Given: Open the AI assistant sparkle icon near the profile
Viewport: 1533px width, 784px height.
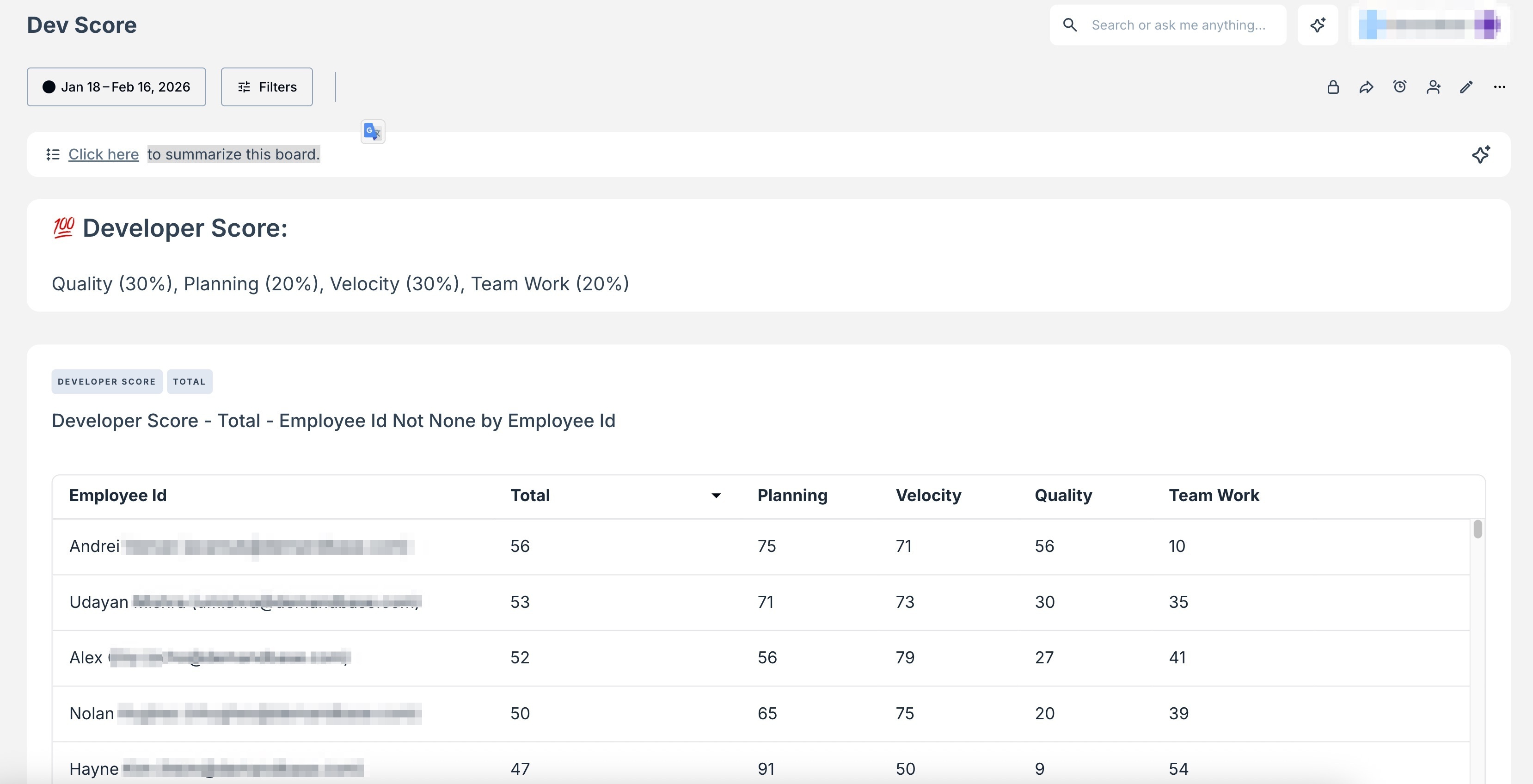Looking at the screenshot, I should [1318, 24].
